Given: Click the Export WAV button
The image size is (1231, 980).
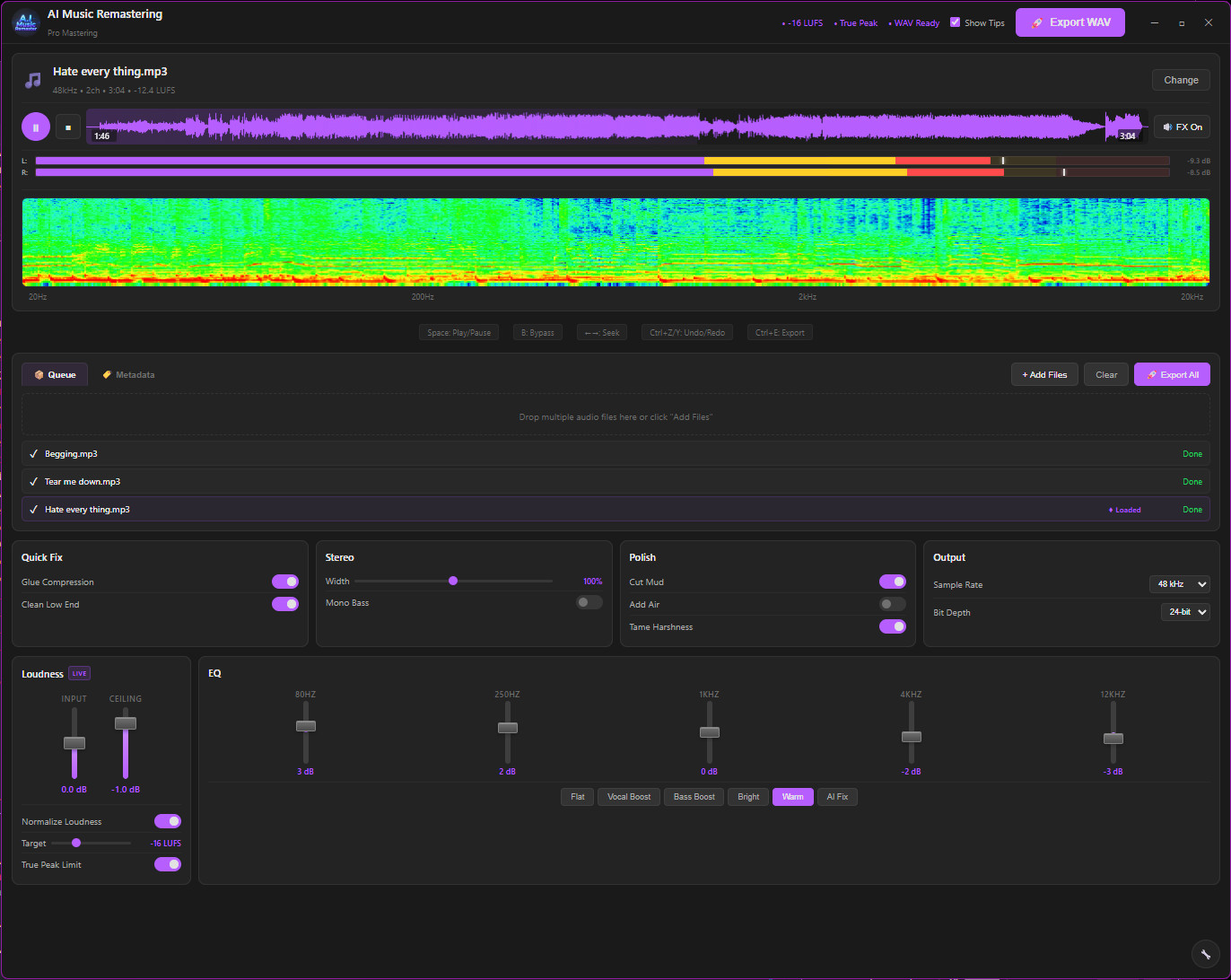Looking at the screenshot, I should [1069, 22].
